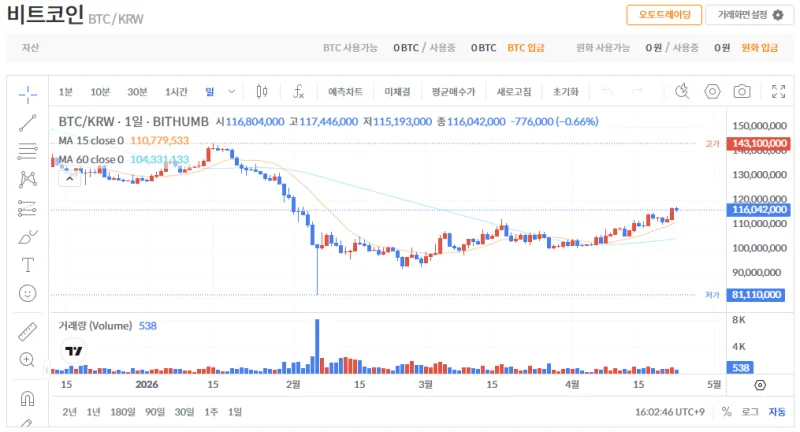
Task: Open the emoji icons tool
Action: (x=28, y=293)
